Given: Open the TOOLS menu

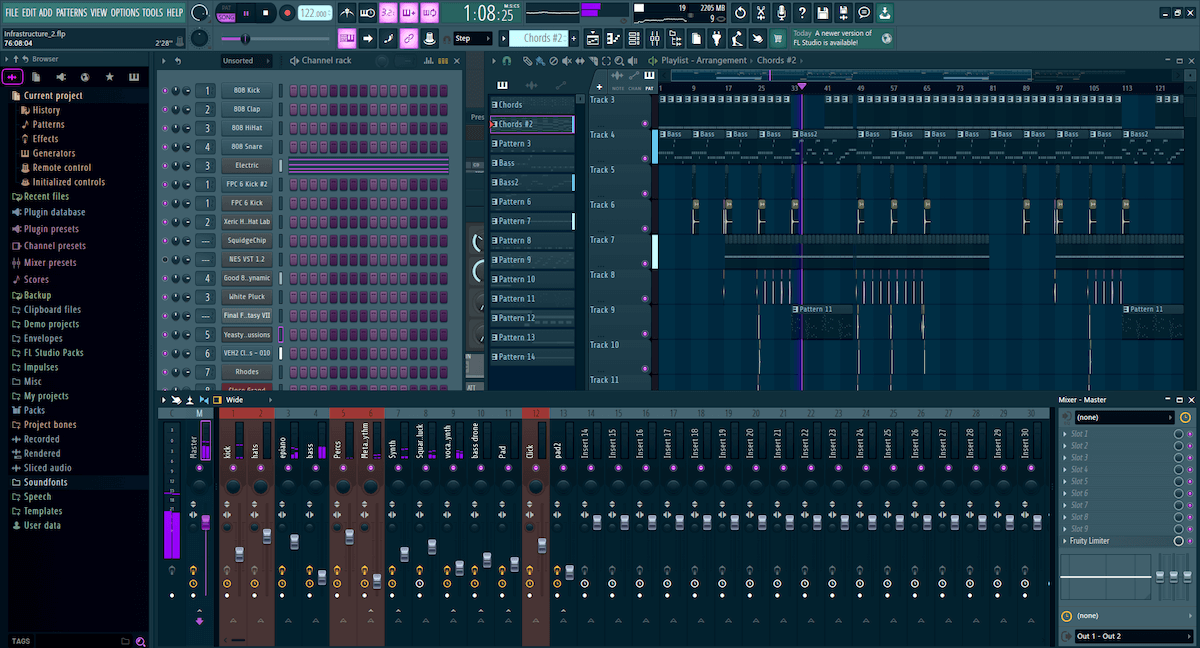Looking at the screenshot, I should [x=152, y=12].
